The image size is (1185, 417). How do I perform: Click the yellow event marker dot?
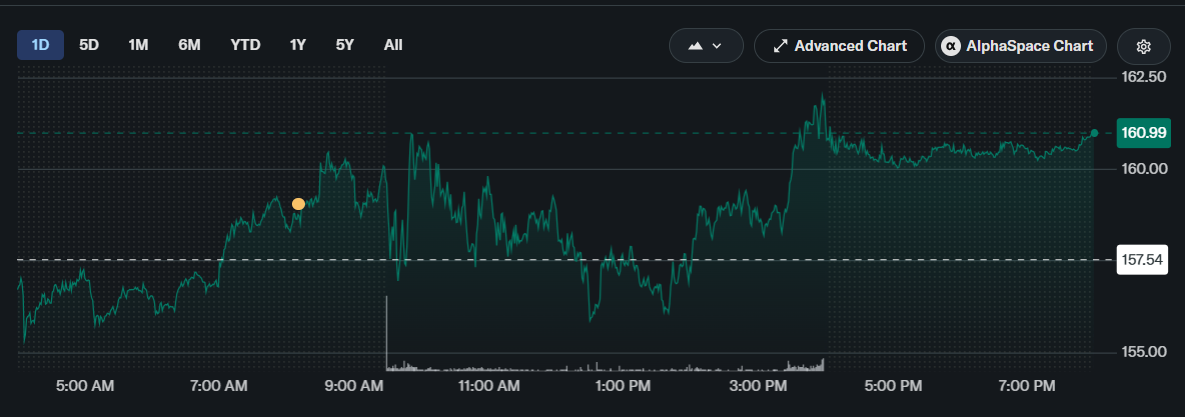[x=299, y=204]
